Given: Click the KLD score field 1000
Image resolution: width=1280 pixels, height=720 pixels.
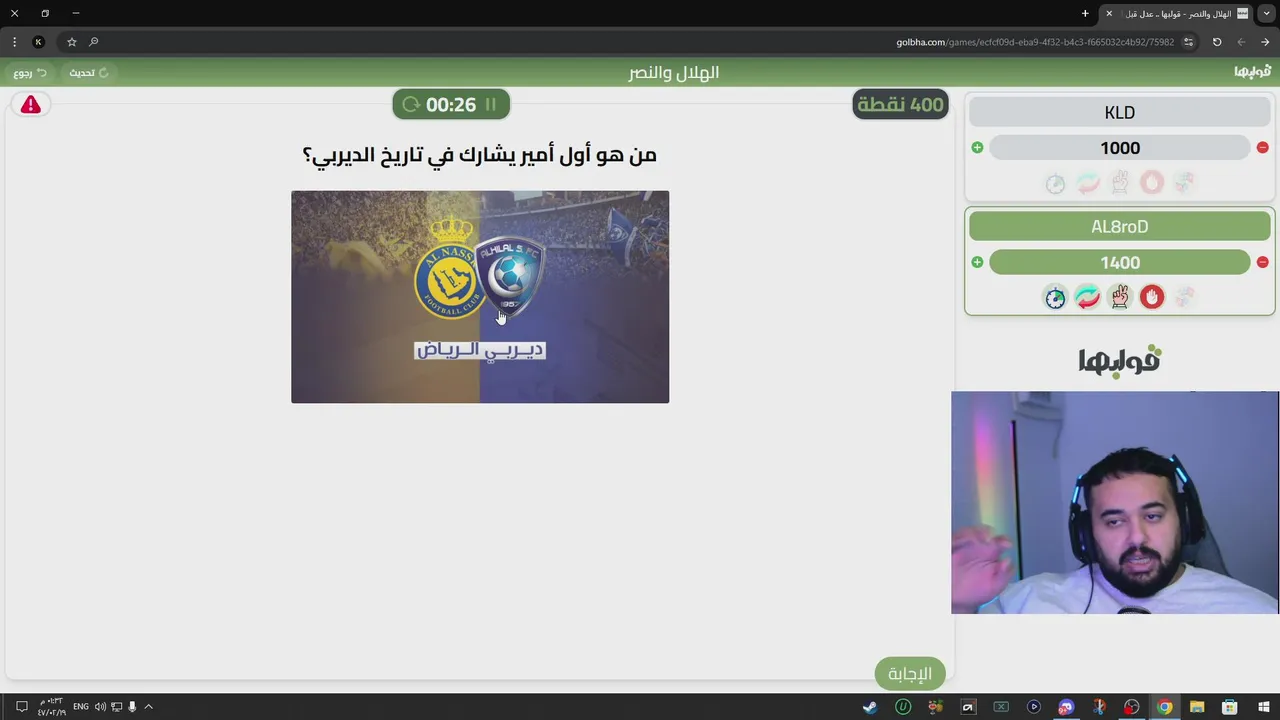Looking at the screenshot, I should (1120, 148).
